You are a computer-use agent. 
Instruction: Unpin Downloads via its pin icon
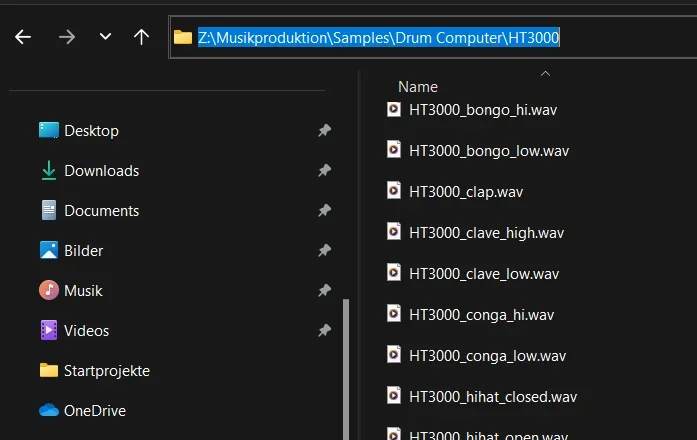pos(324,170)
